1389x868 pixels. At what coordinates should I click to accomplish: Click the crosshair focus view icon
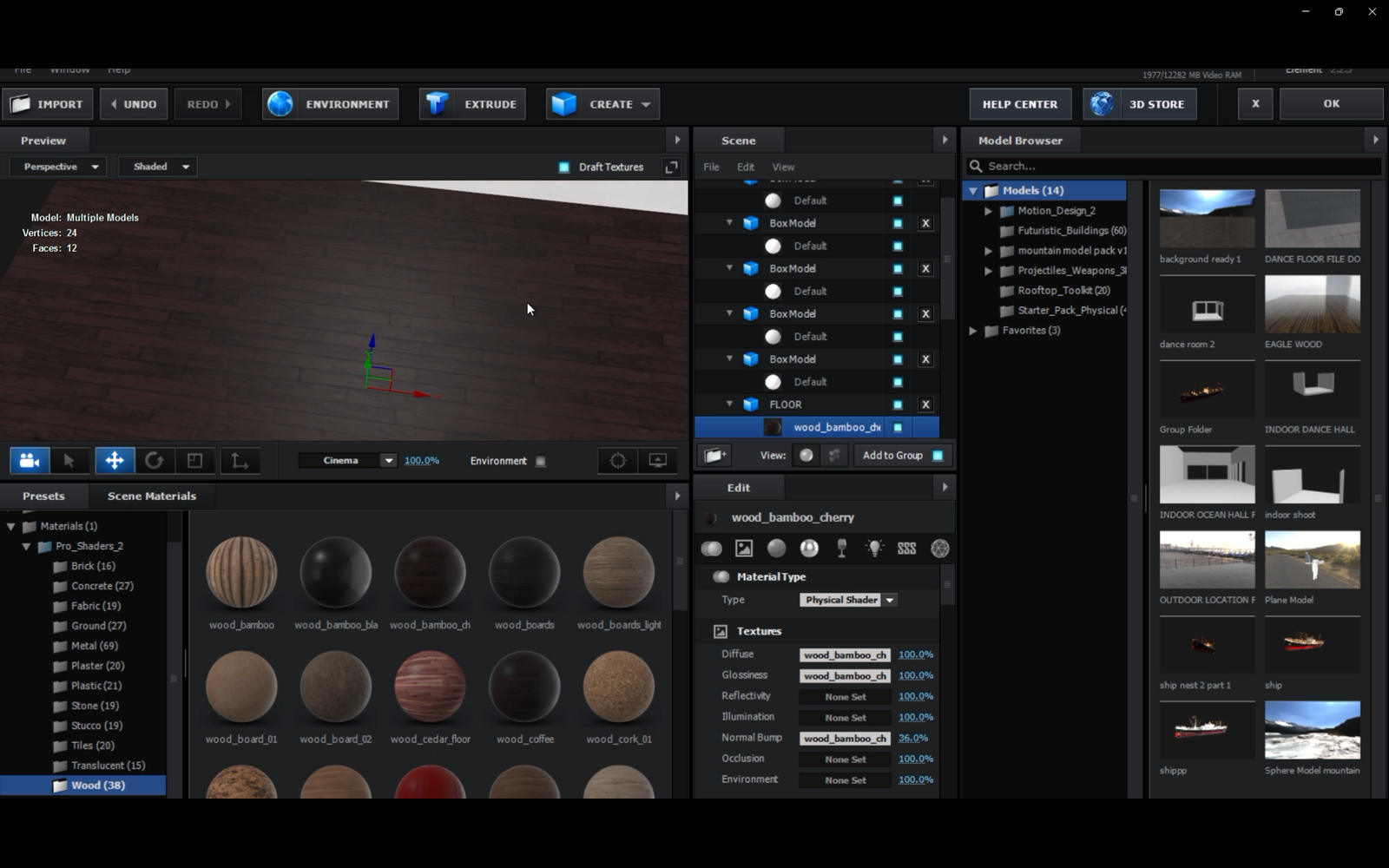618,461
